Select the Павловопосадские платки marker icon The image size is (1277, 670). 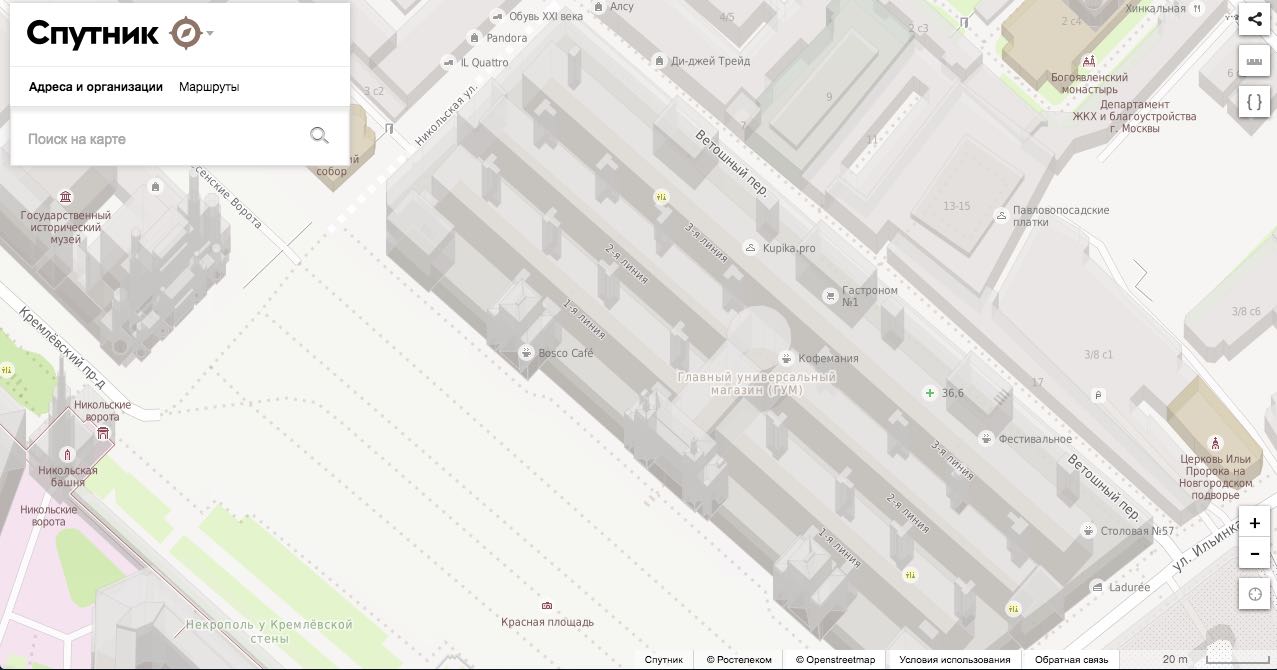point(1001,216)
